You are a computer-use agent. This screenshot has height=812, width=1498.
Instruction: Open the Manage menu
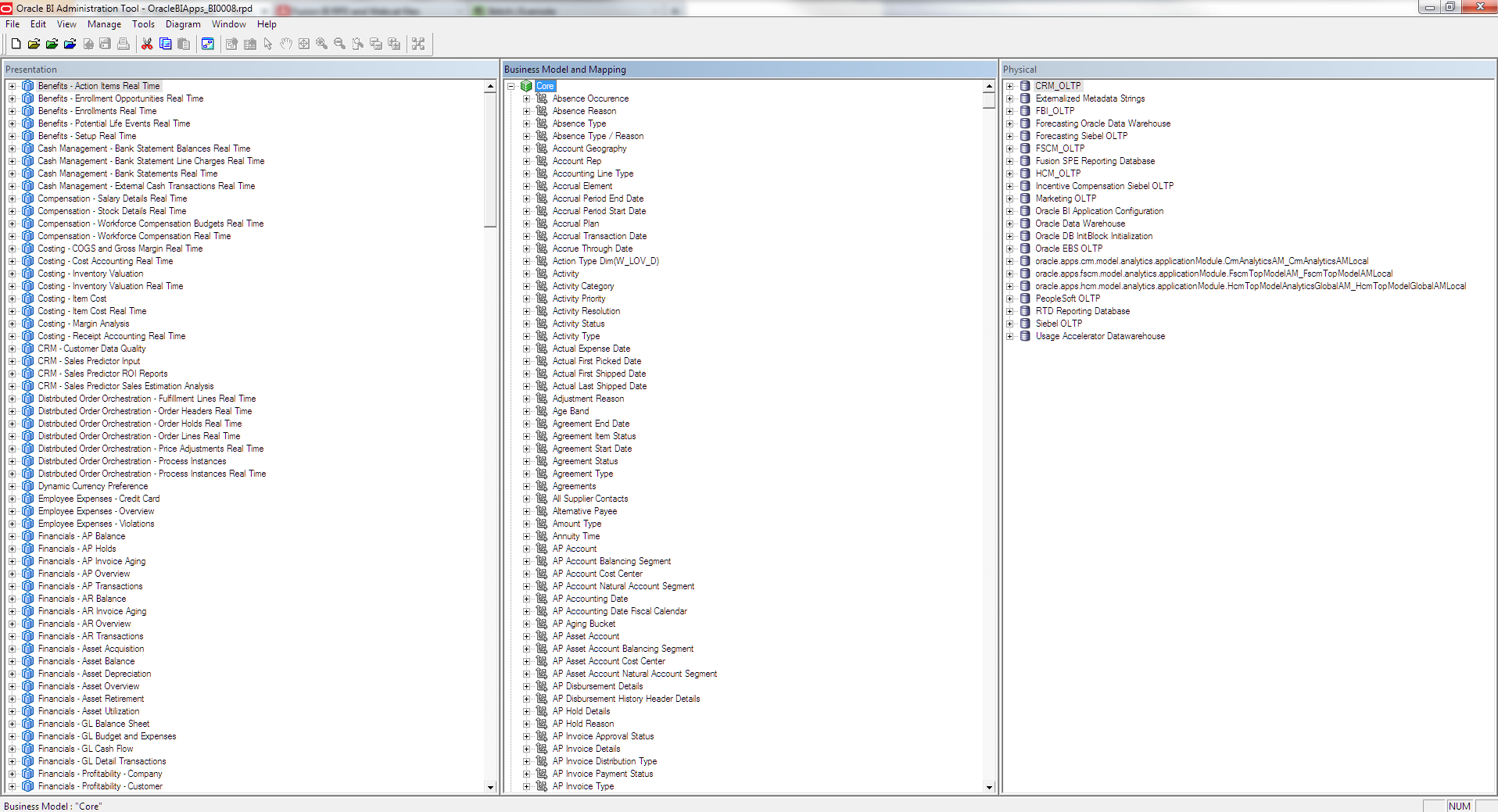[x=104, y=24]
